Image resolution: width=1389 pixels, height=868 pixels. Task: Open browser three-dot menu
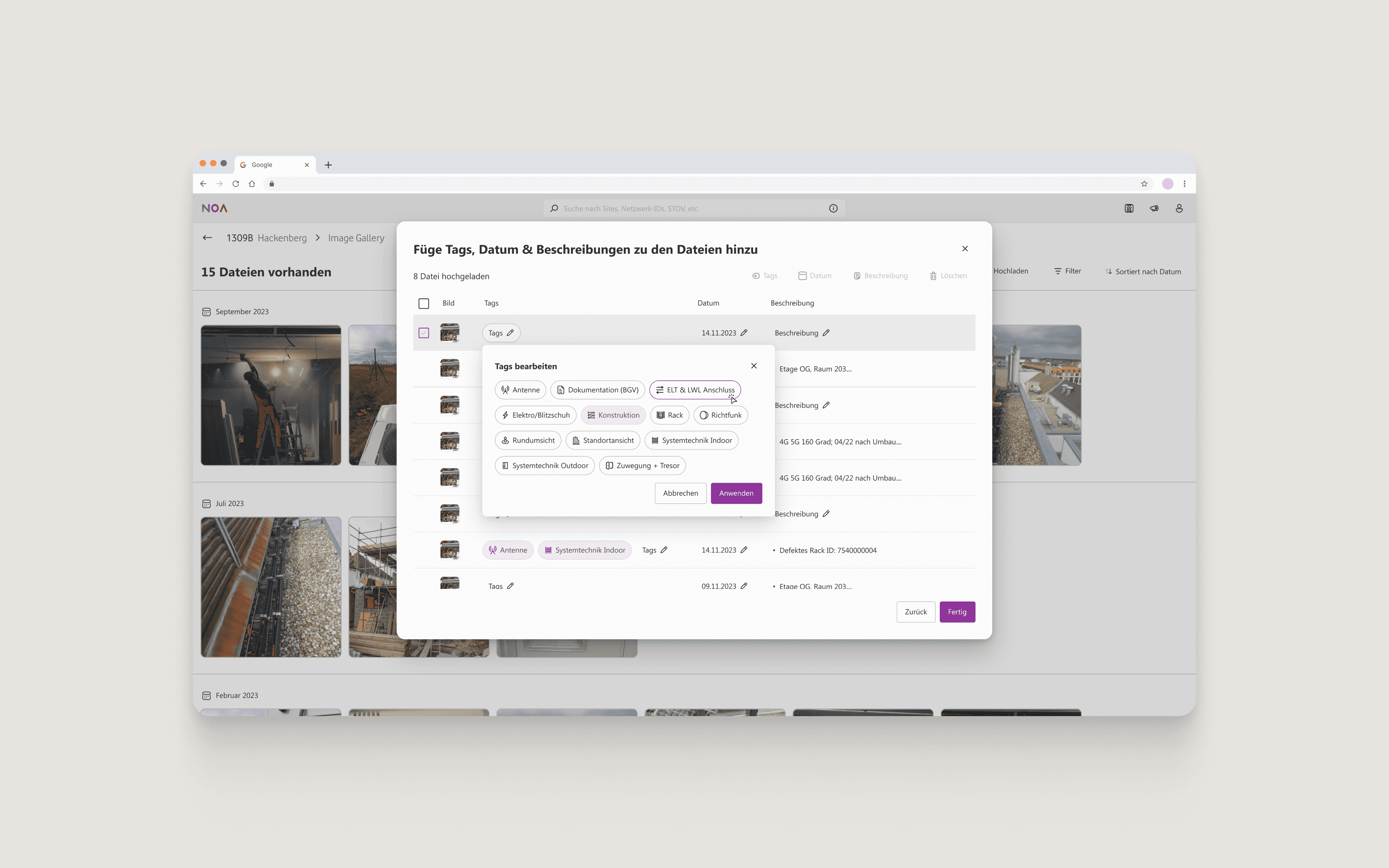(1184, 184)
